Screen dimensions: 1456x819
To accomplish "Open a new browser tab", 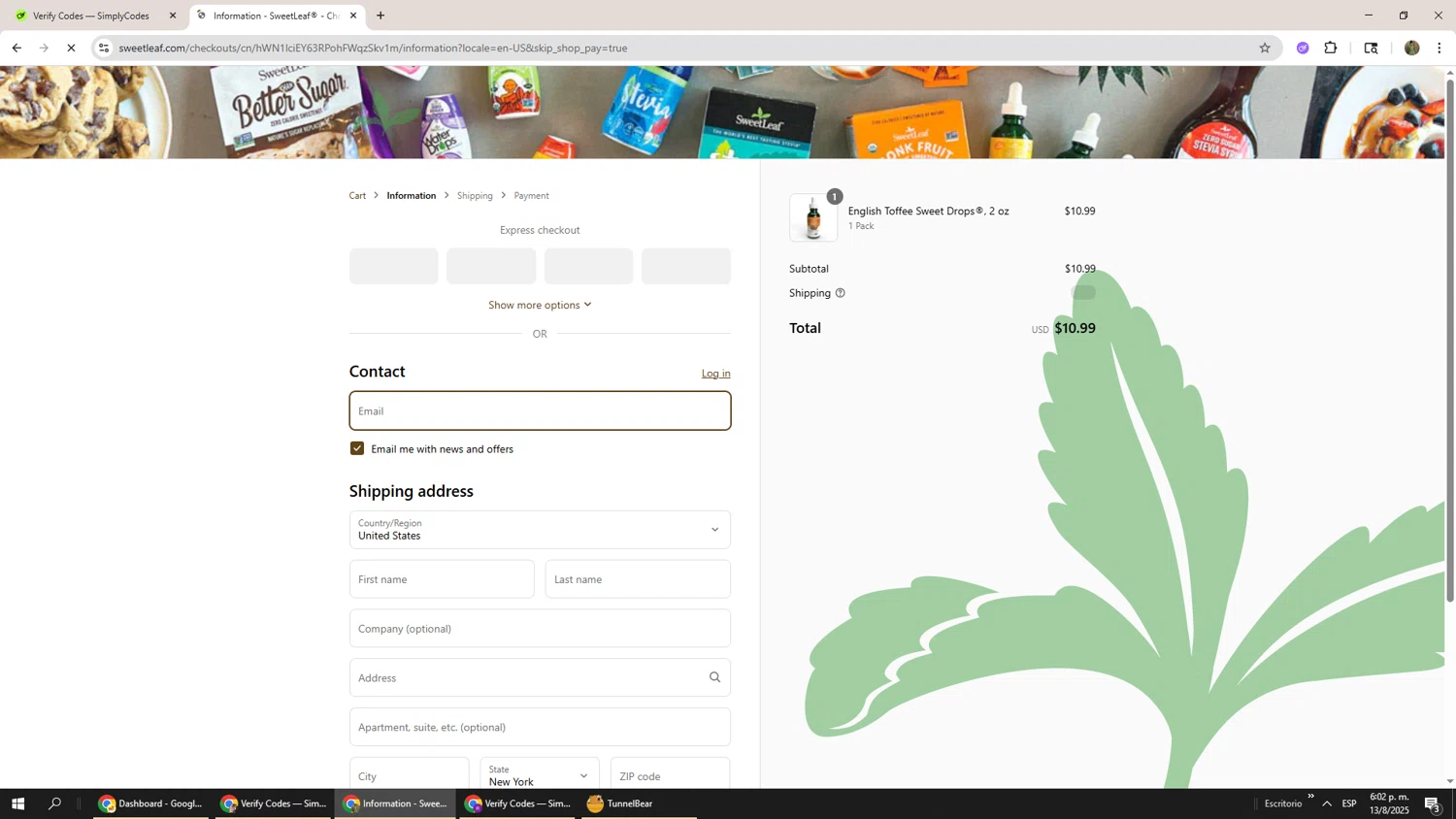I will point(381,16).
